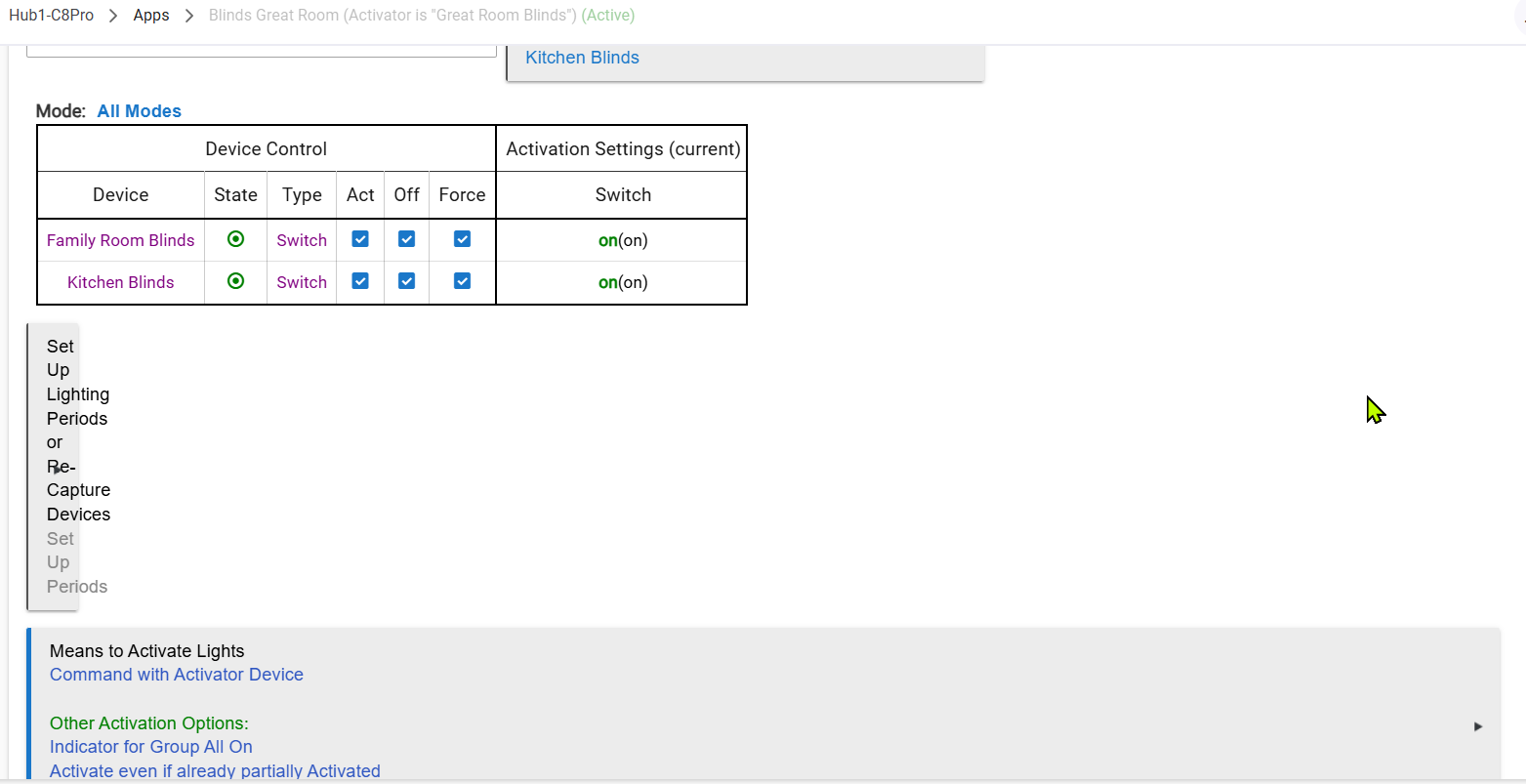The image size is (1526, 784).
Task: Disable Force checkbox for Kitchen Blinds
Action: (463, 281)
